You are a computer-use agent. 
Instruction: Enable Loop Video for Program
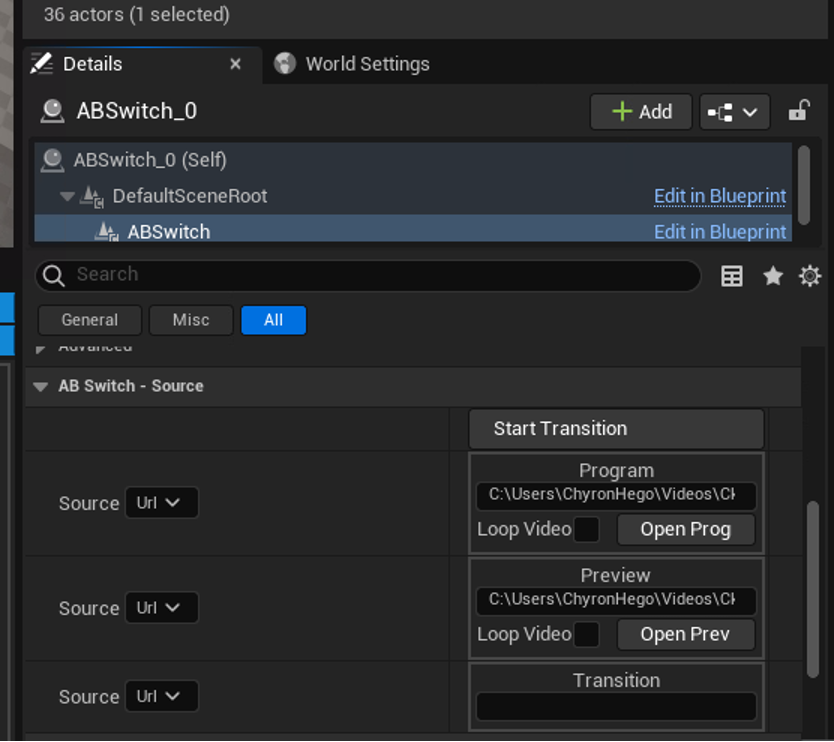coord(586,530)
